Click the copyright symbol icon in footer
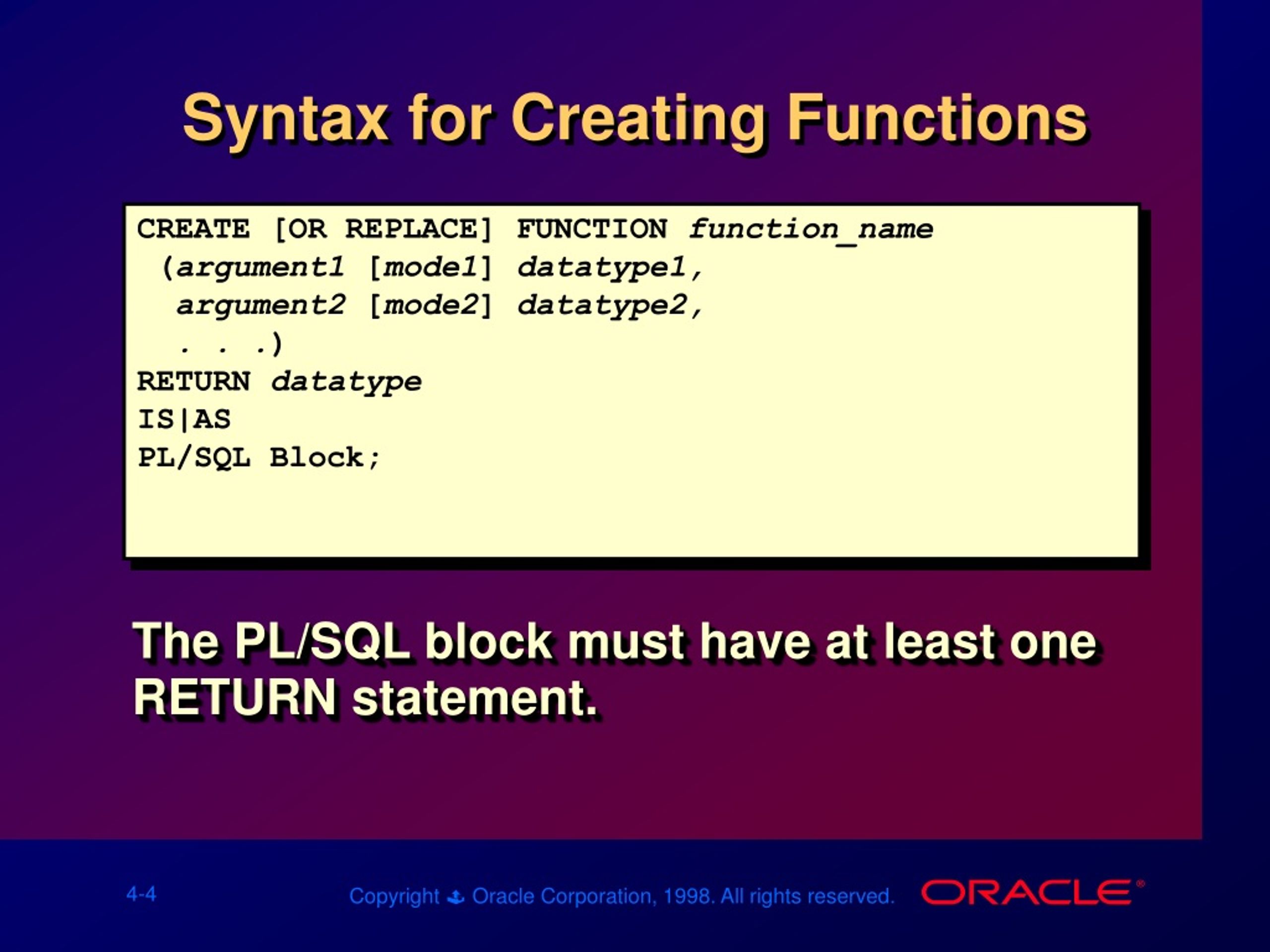 click(456, 896)
